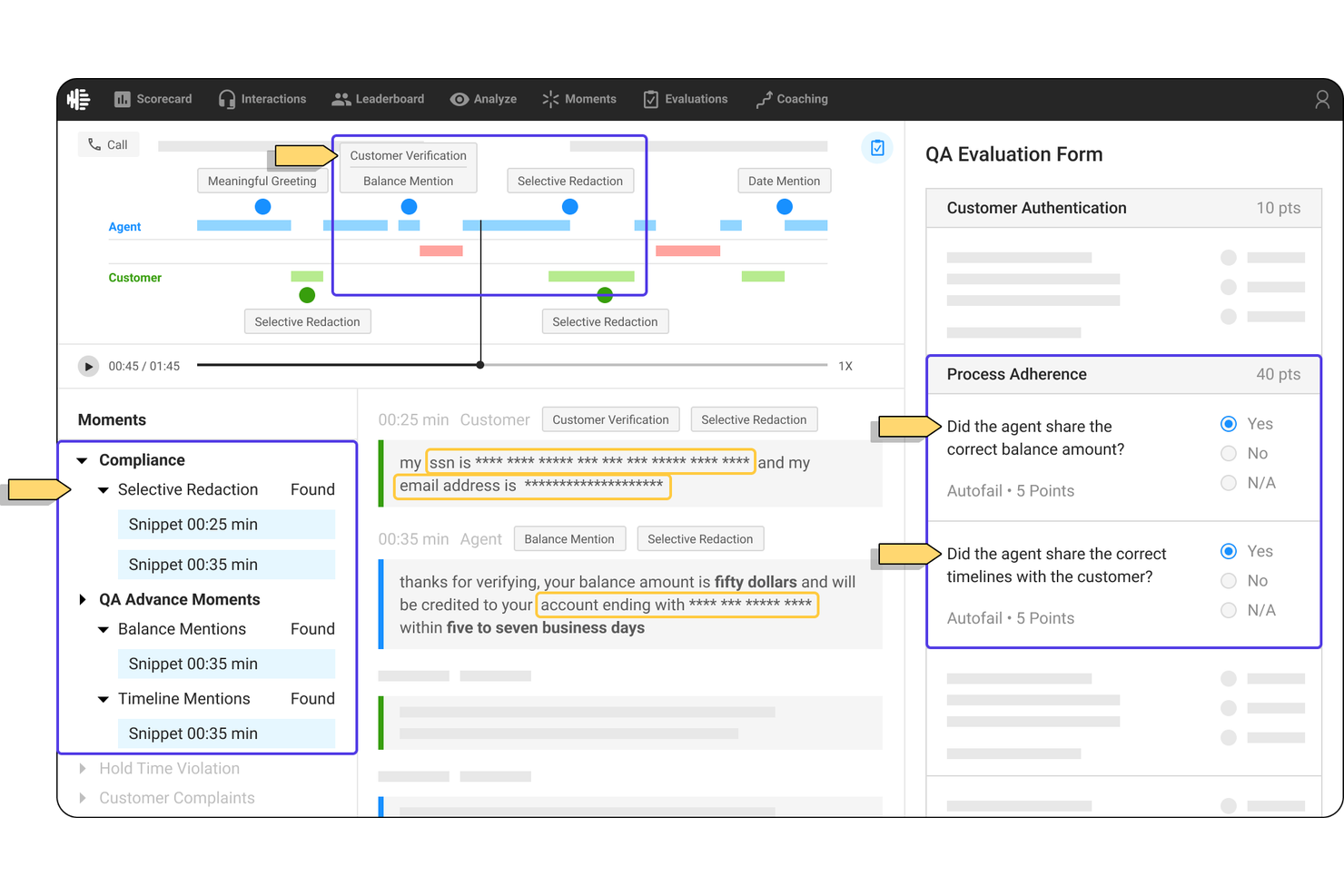Select Yes for correct timelines question
The width and height of the screenshot is (1344, 896).
tap(1229, 551)
